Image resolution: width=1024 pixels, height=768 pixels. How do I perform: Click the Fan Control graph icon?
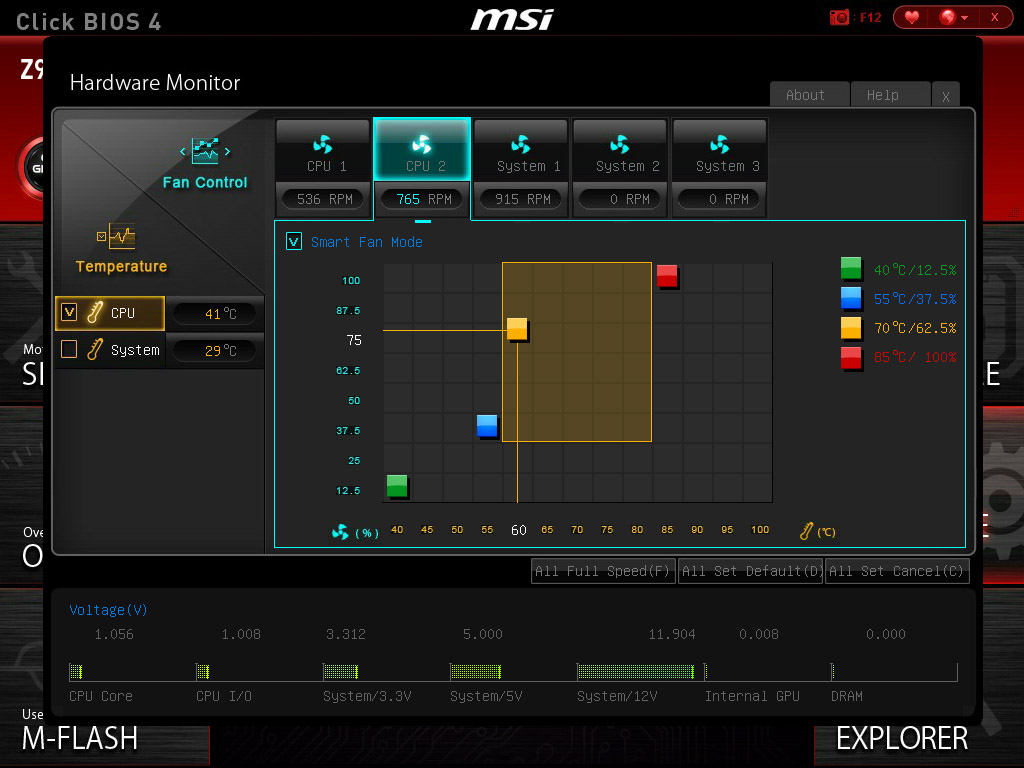(205, 151)
